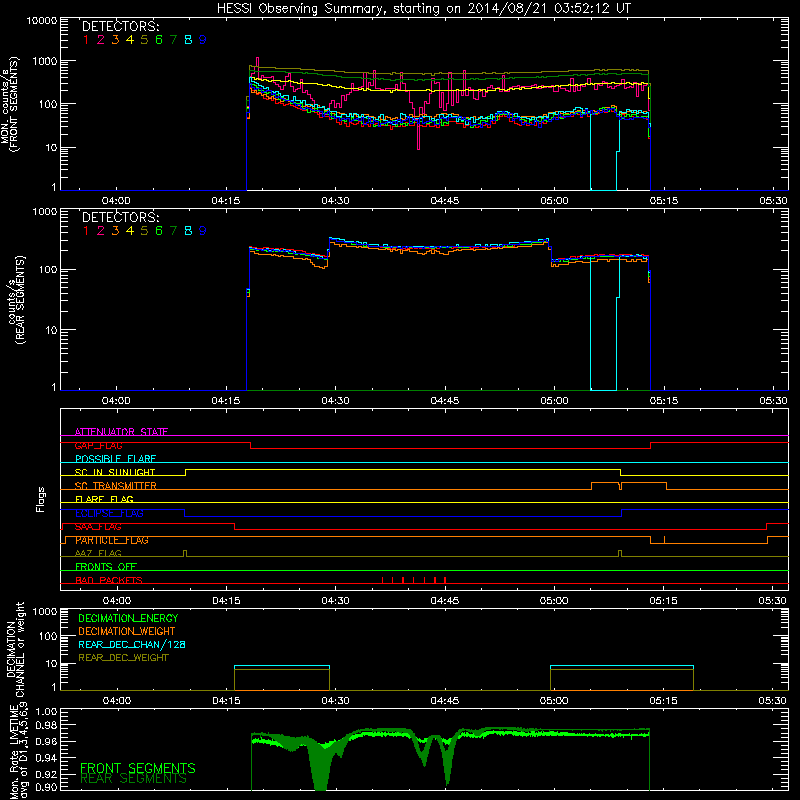Screen dimensions: 800x800
Task: Click the ECLIPSE_FLAG label
Action: (109, 513)
